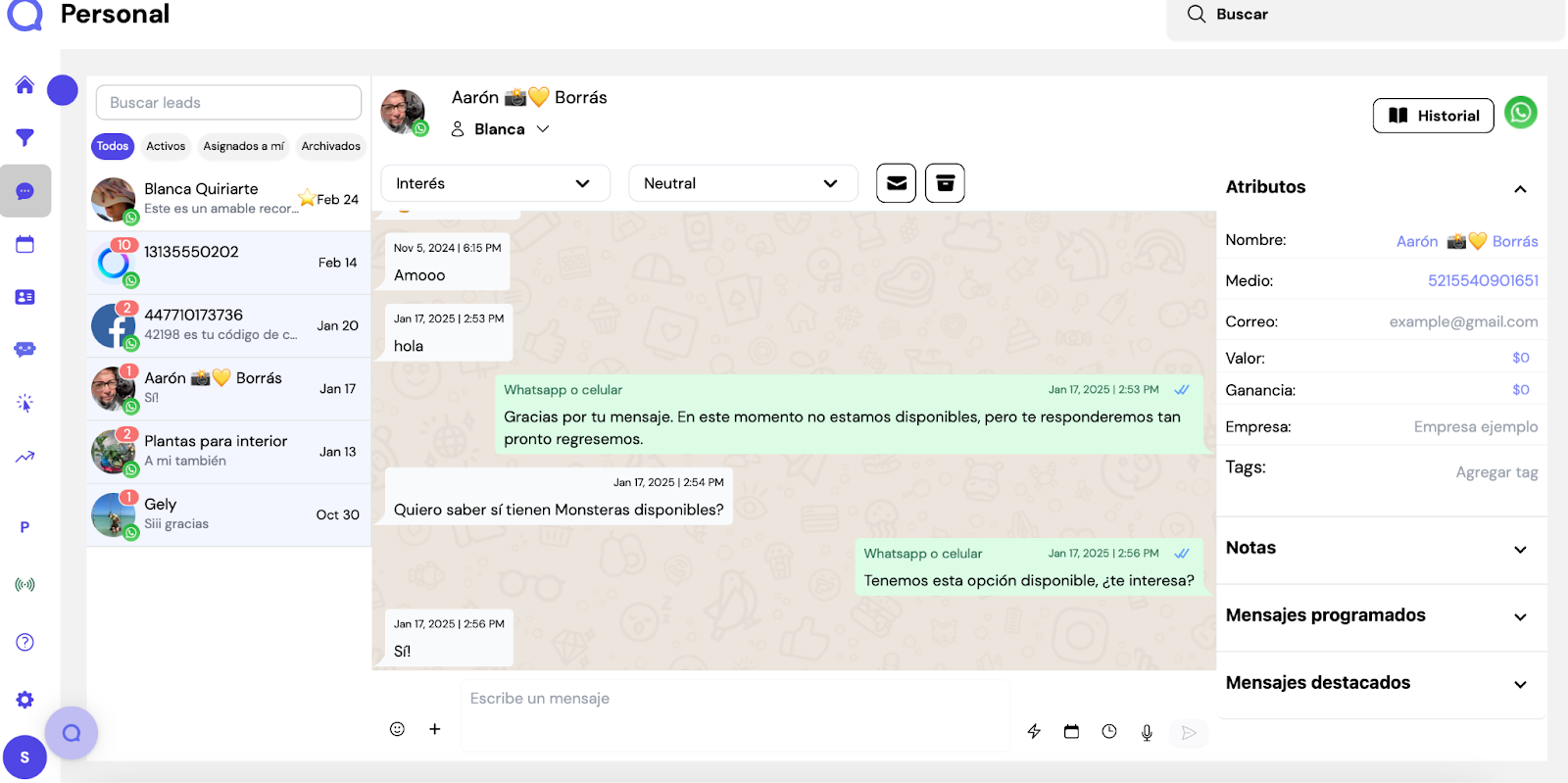Open the contacts card sidebar icon
The image size is (1568, 783).
[x=25, y=297]
